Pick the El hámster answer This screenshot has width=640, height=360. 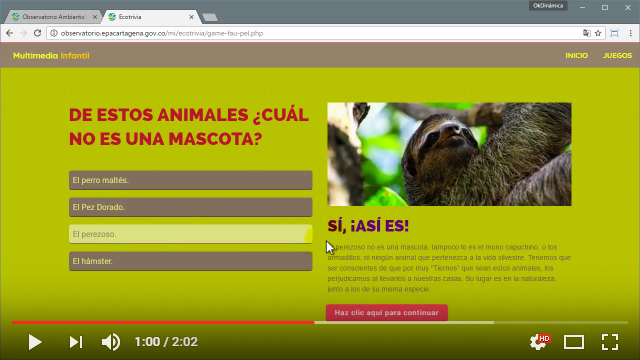pyautogui.click(x=191, y=261)
